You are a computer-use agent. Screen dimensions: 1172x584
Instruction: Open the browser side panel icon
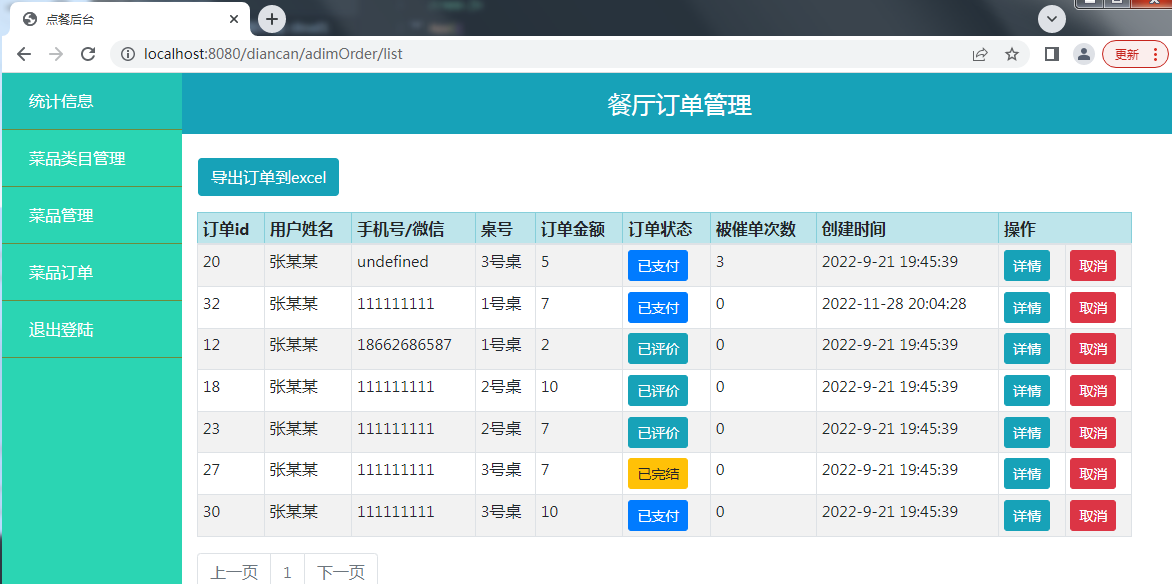point(1051,54)
